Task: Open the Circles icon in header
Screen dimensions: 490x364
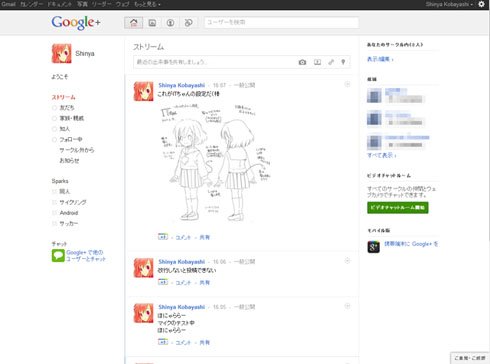Action: 188,23
